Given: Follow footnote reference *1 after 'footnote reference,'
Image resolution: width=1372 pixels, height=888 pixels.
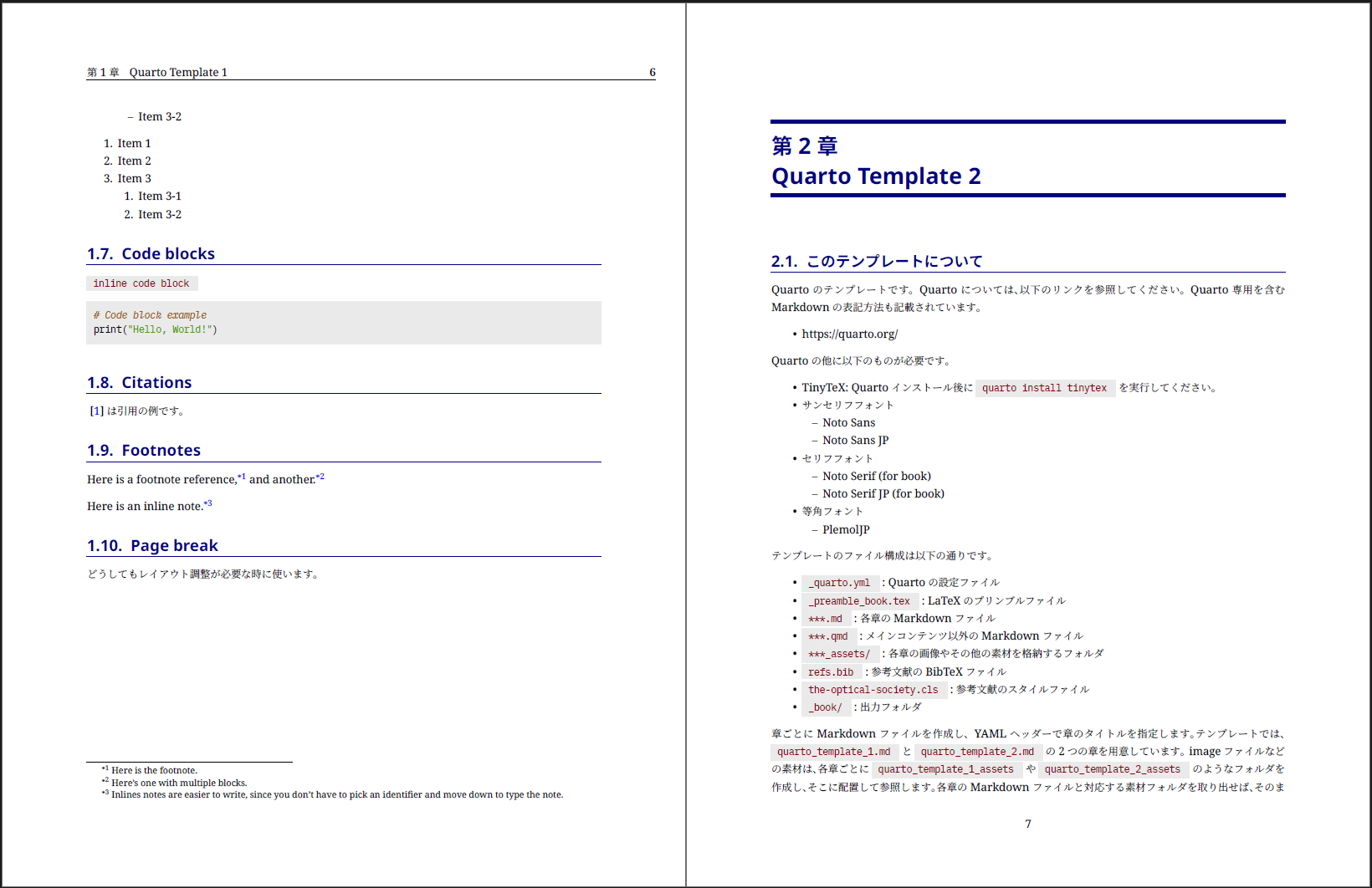Looking at the screenshot, I should point(241,477).
